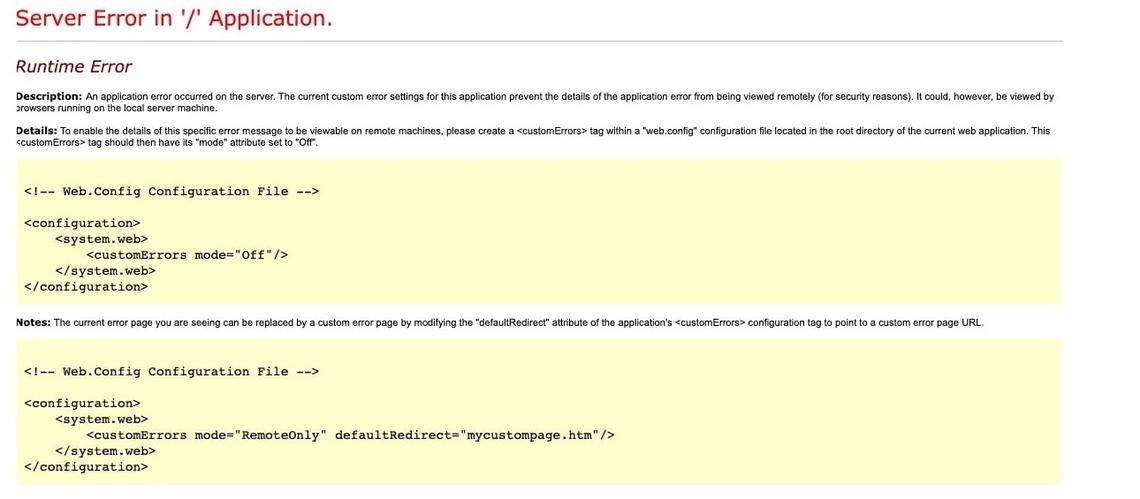The image size is (1140, 499).
Task: Click the bold "Description:" label
Action: (48, 96)
